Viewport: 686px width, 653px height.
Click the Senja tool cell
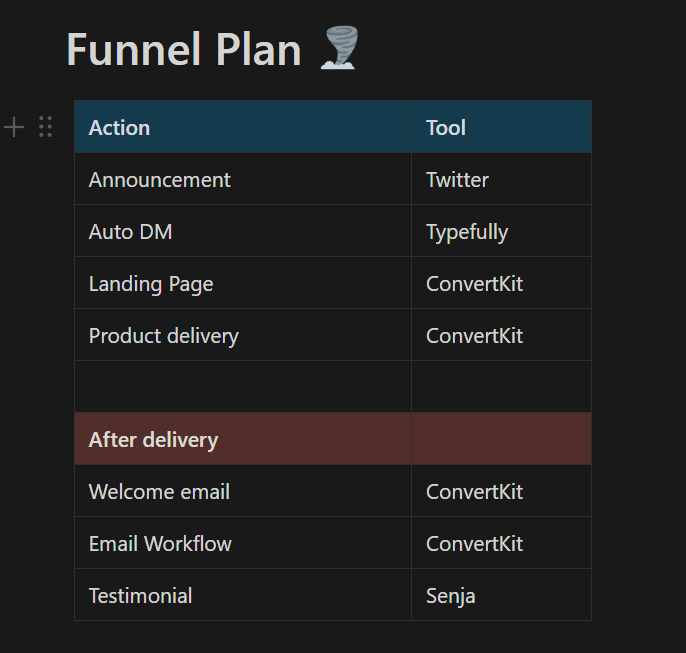[x=501, y=595]
